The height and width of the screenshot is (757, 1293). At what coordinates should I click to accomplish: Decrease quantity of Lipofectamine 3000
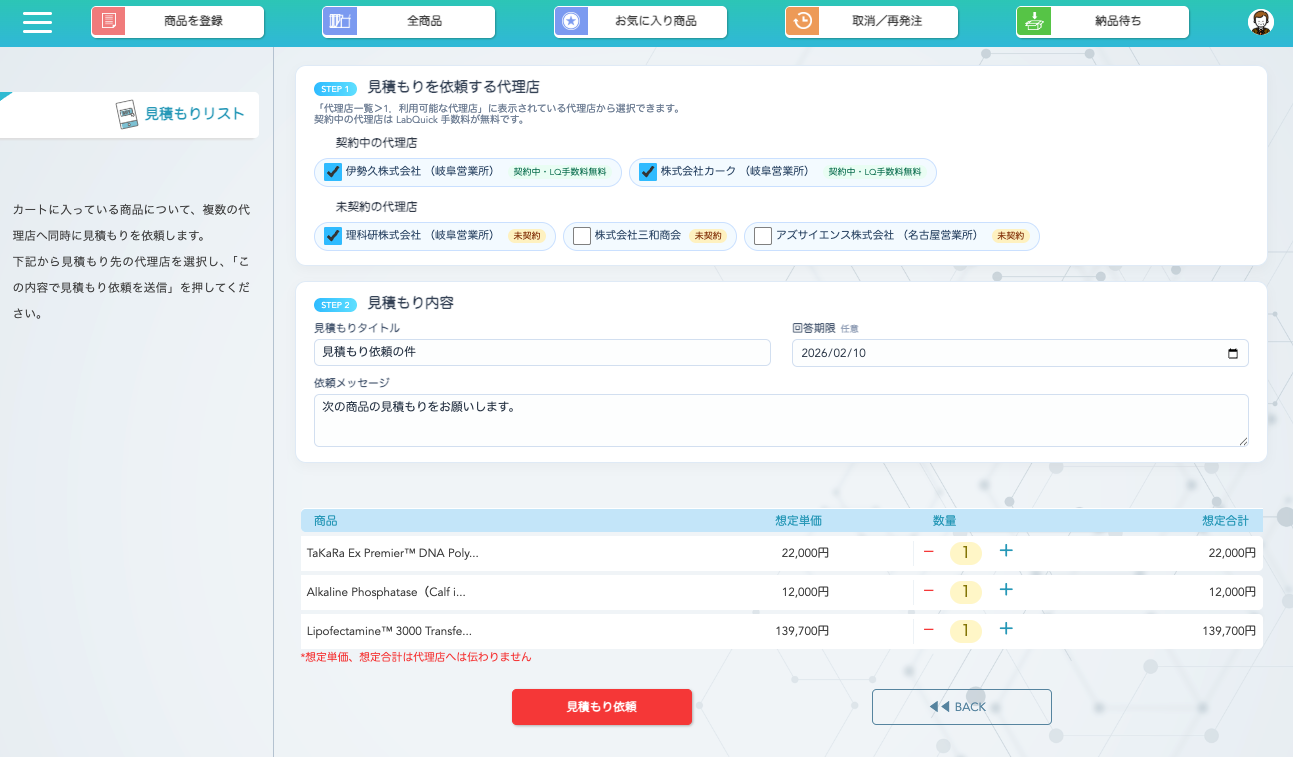[x=928, y=630]
